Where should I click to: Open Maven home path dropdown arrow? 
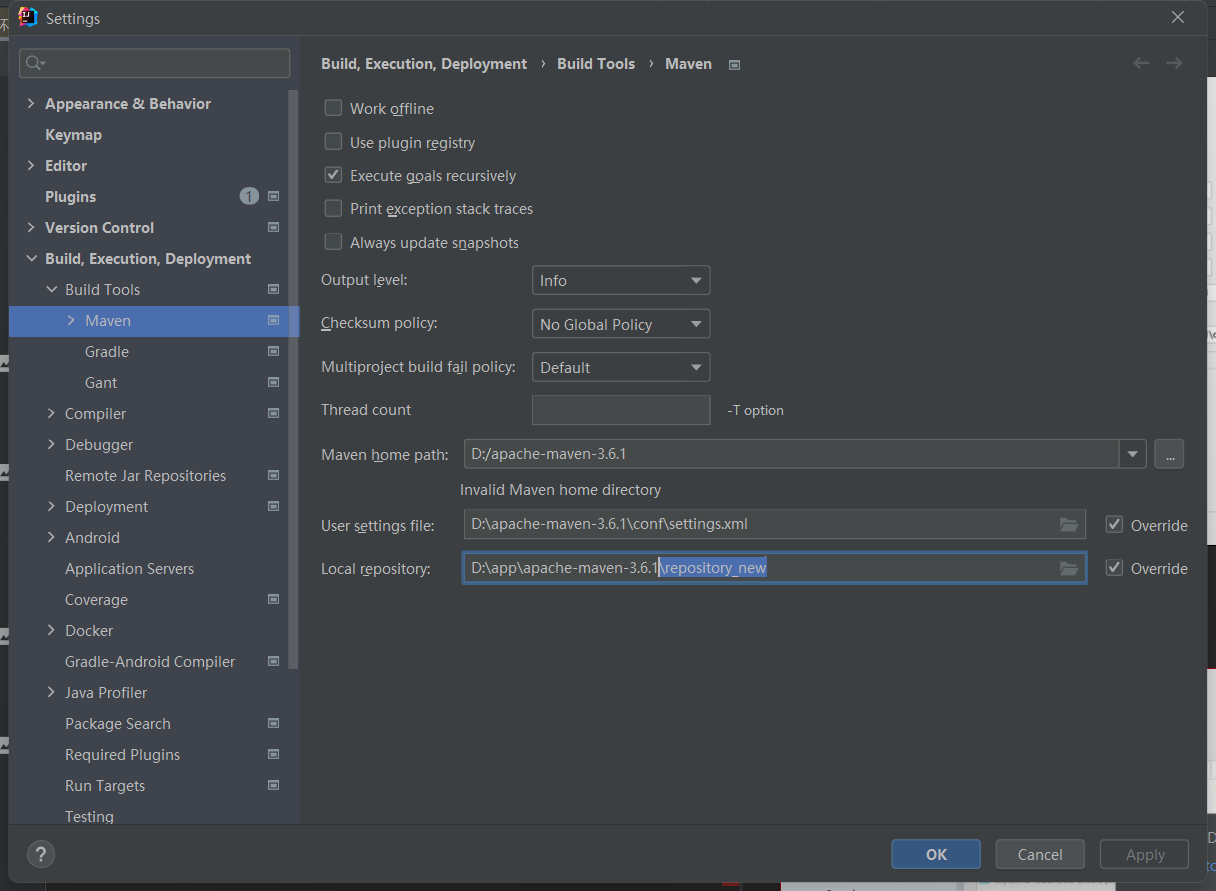pyautogui.click(x=1132, y=454)
